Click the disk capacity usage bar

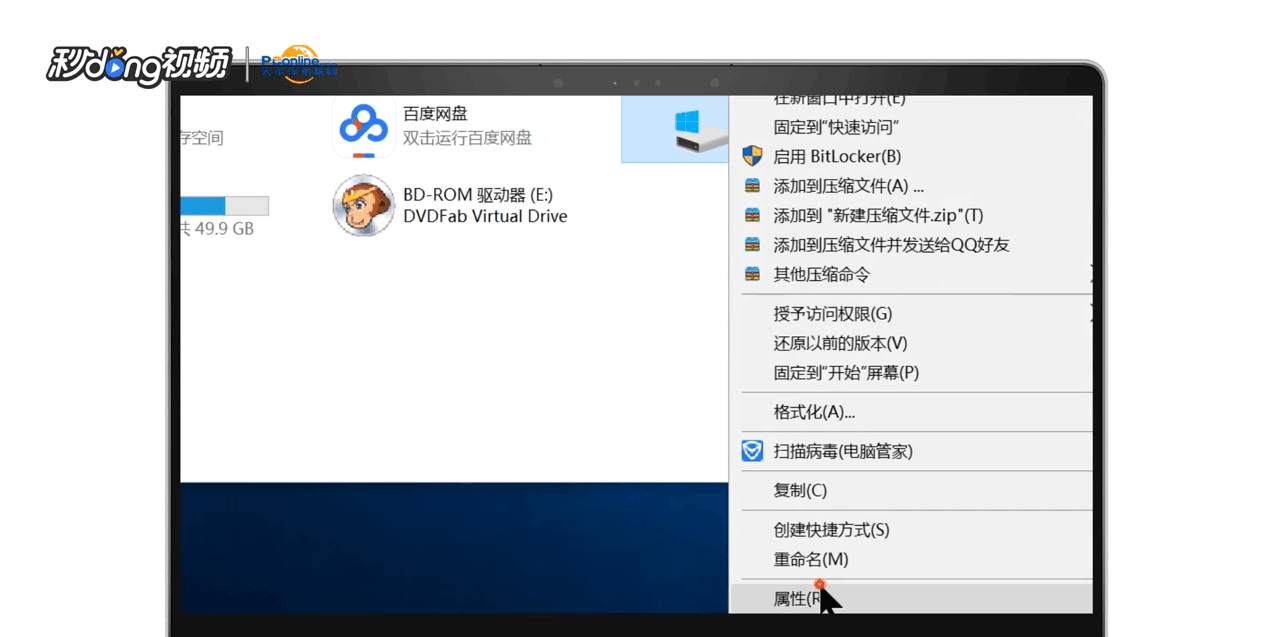click(x=223, y=205)
